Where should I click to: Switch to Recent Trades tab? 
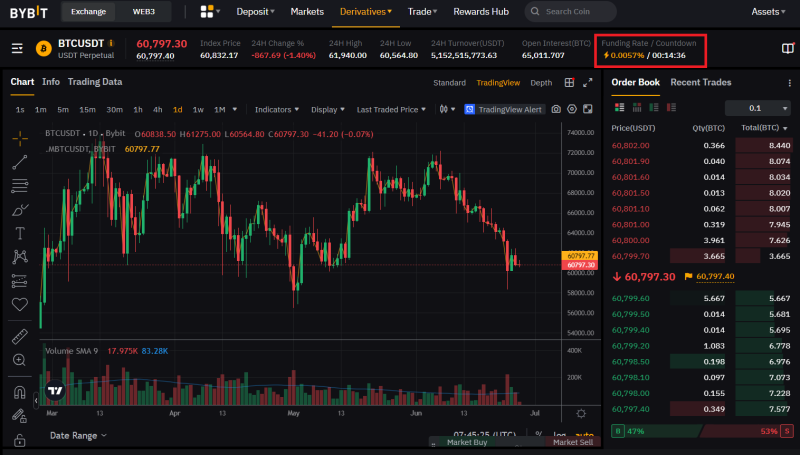pyautogui.click(x=701, y=82)
